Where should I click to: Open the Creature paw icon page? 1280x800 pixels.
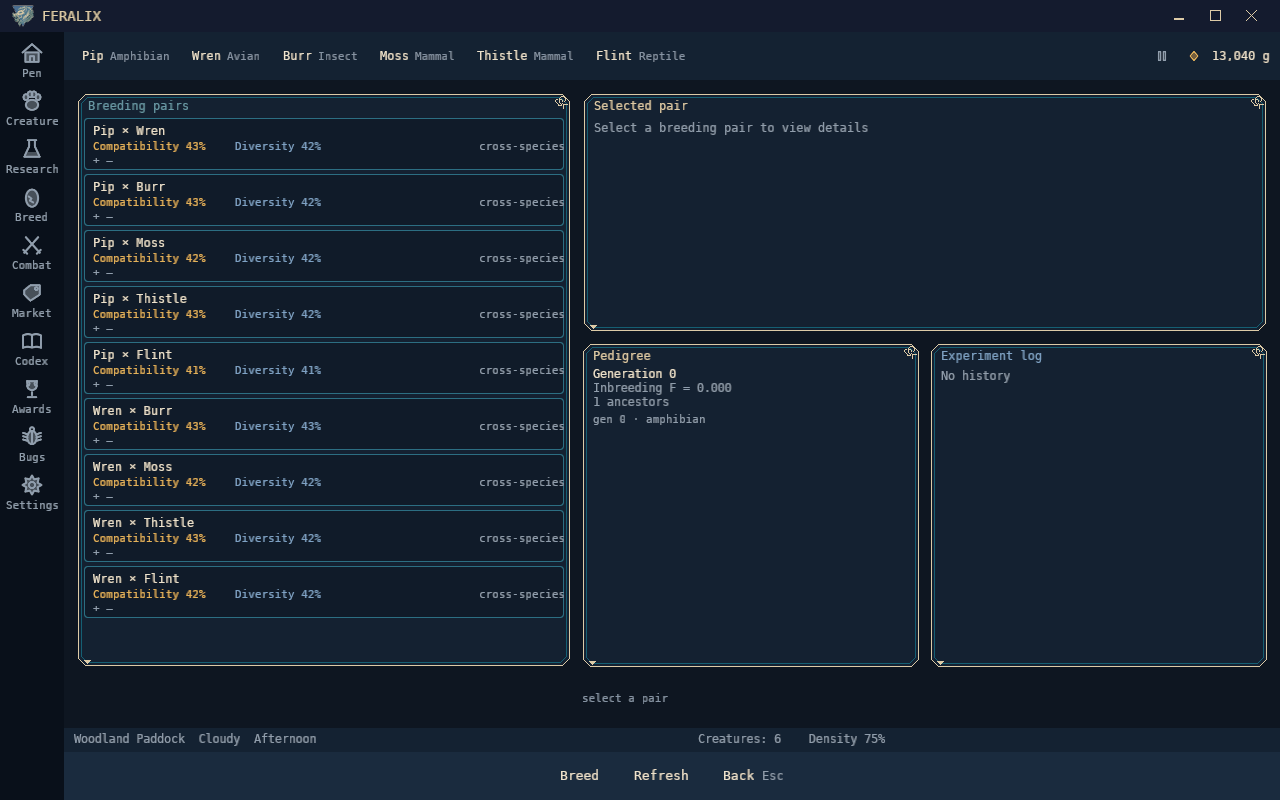32,108
